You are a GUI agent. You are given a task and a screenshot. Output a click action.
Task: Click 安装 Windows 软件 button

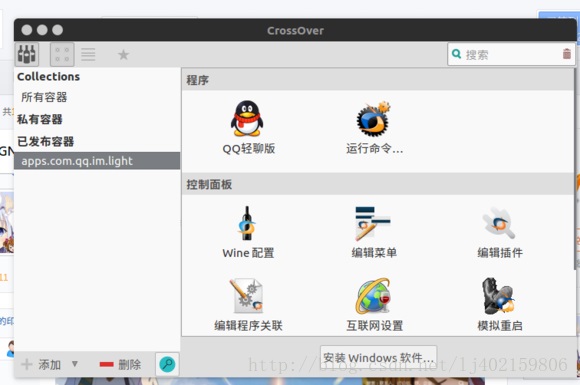378,358
